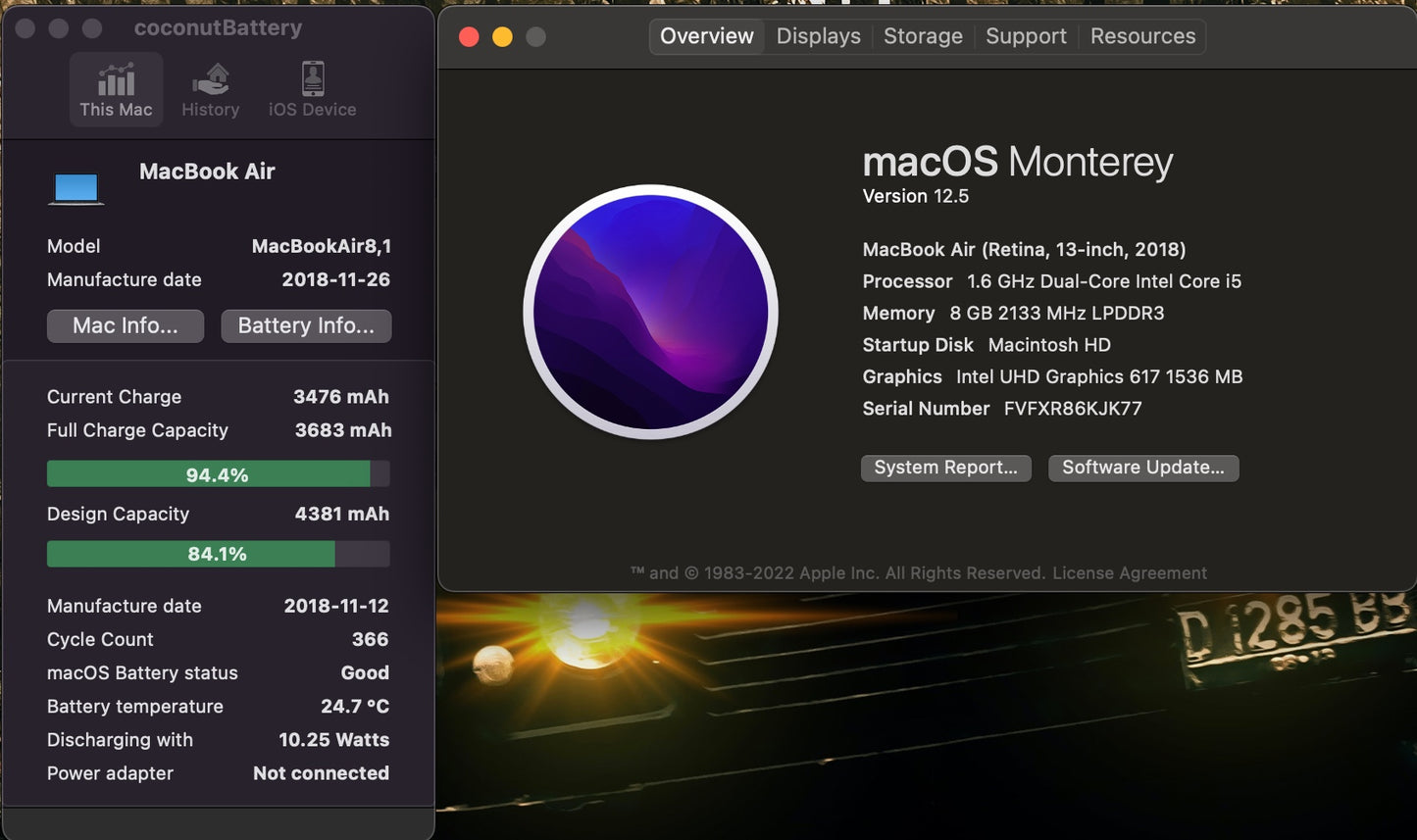Check for Software Update
The width and height of the screenshot is (1417, 840).
click(x=1142, y=468)
